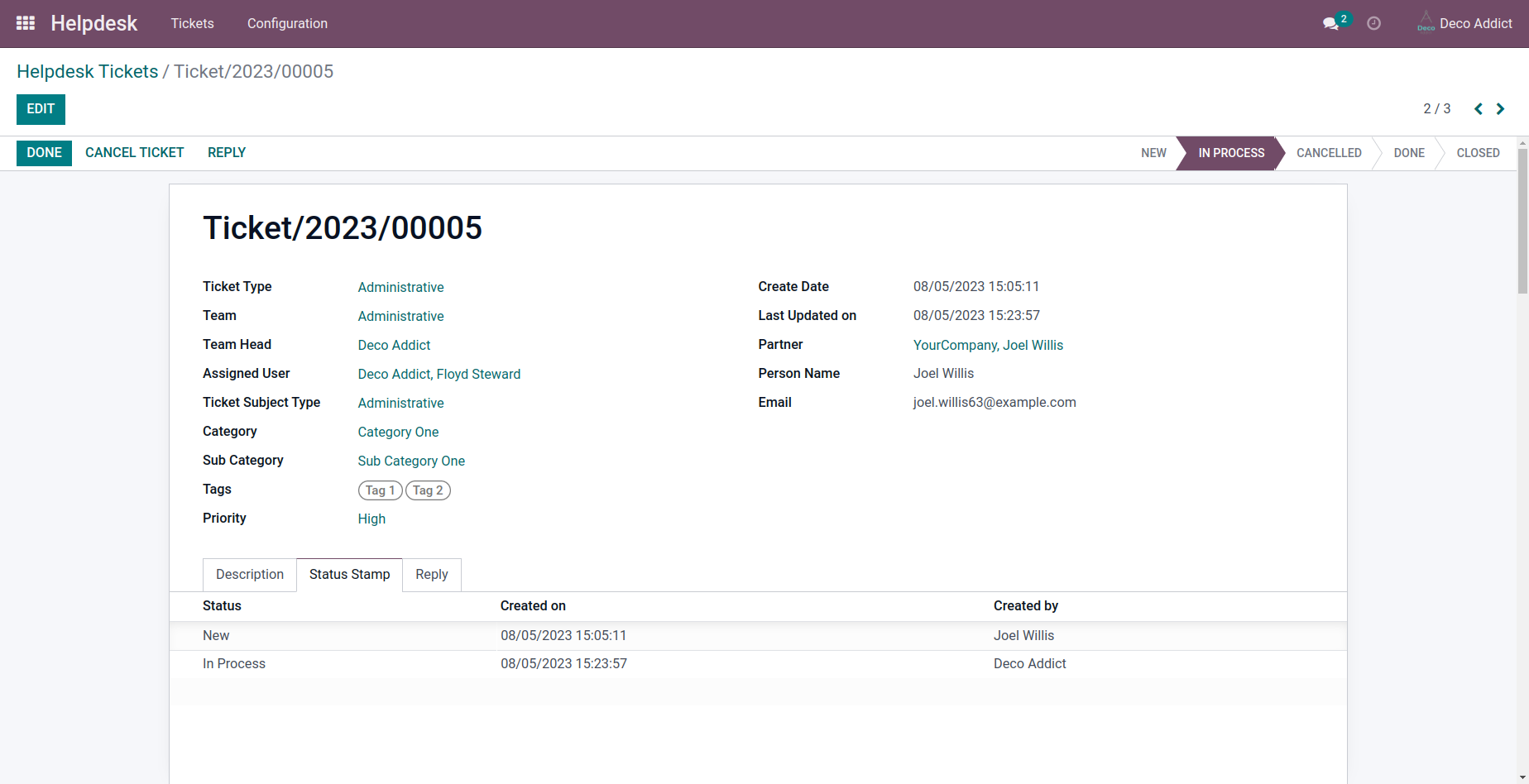Click the Tag 1 badge

(x=381, y=490)
